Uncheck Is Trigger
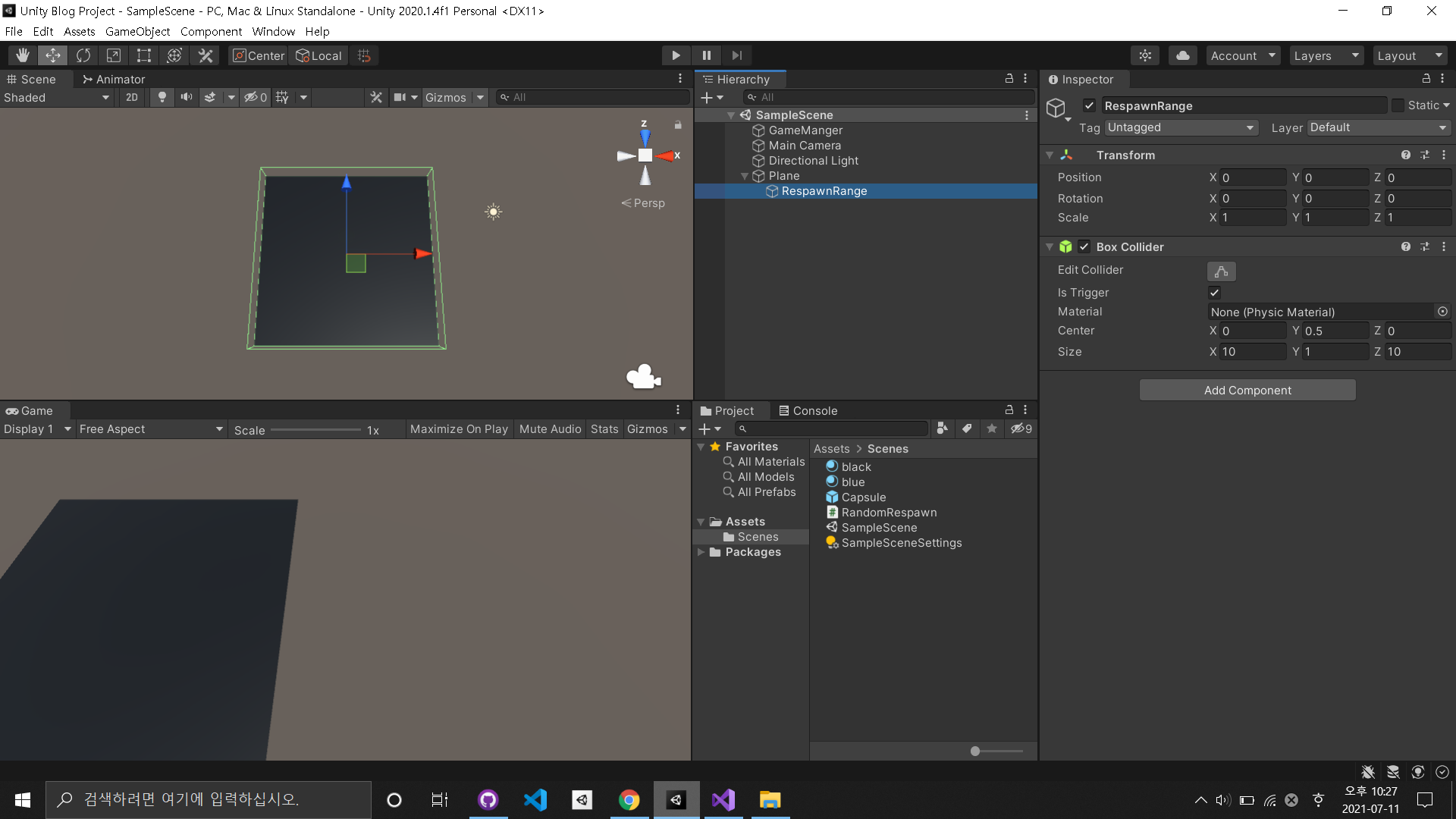This screenshot has width=1456, height=819. (x=1215, y=293)
